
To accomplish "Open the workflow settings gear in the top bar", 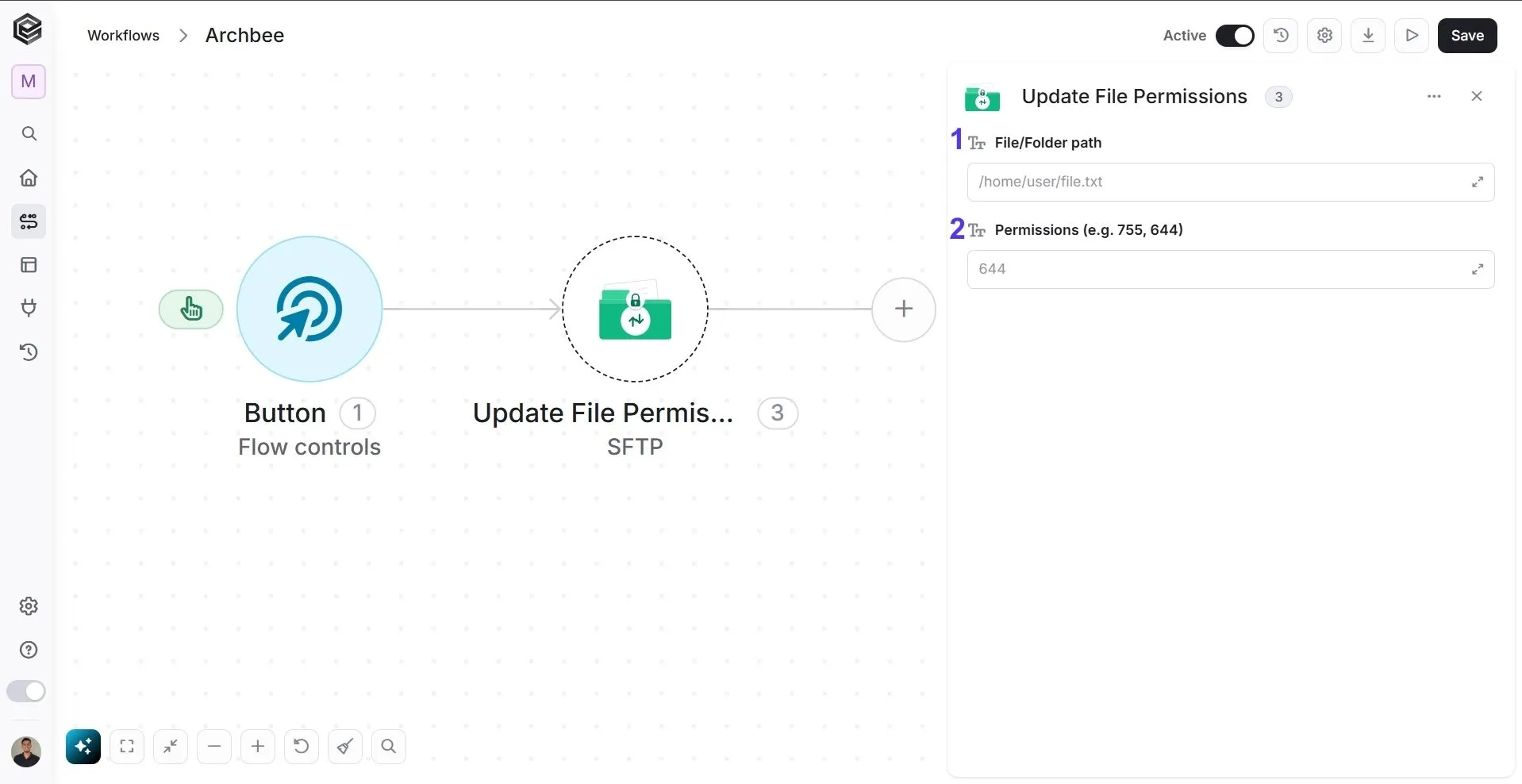I will 1324,36.
